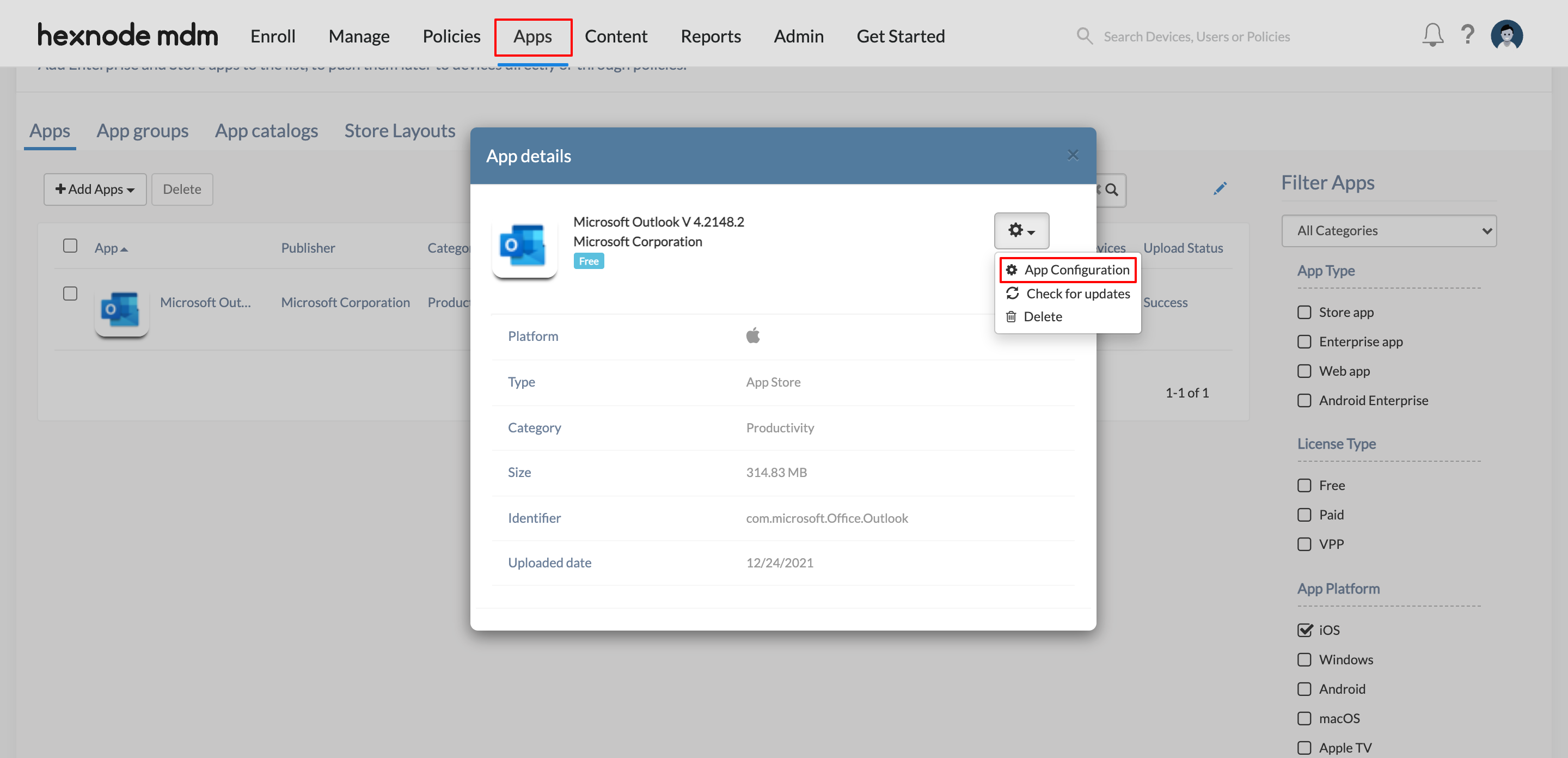Click the app list search magnifier button
Image resolution: width=1568 pixels, height=758 pixels.
click(1111, 190)
